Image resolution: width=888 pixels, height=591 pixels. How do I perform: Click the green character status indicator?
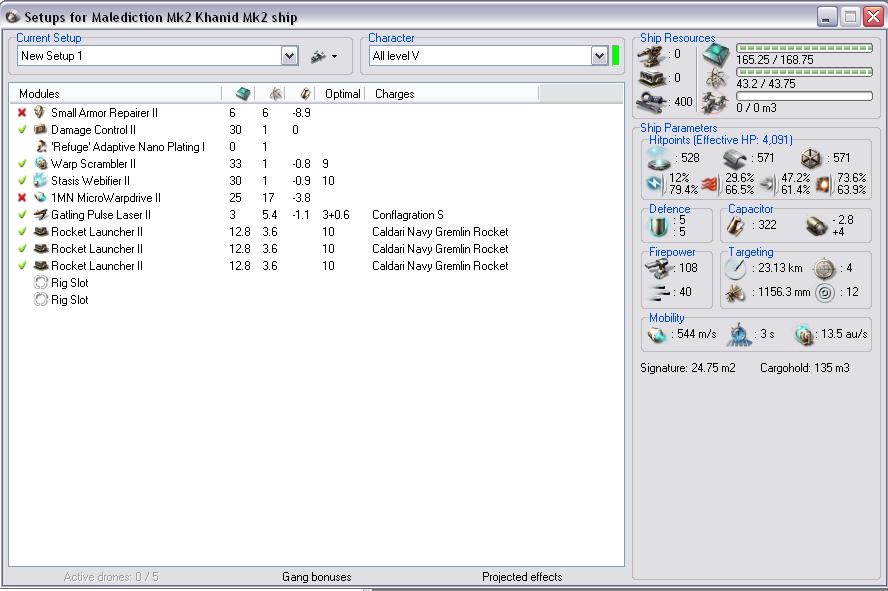(616, 56)
